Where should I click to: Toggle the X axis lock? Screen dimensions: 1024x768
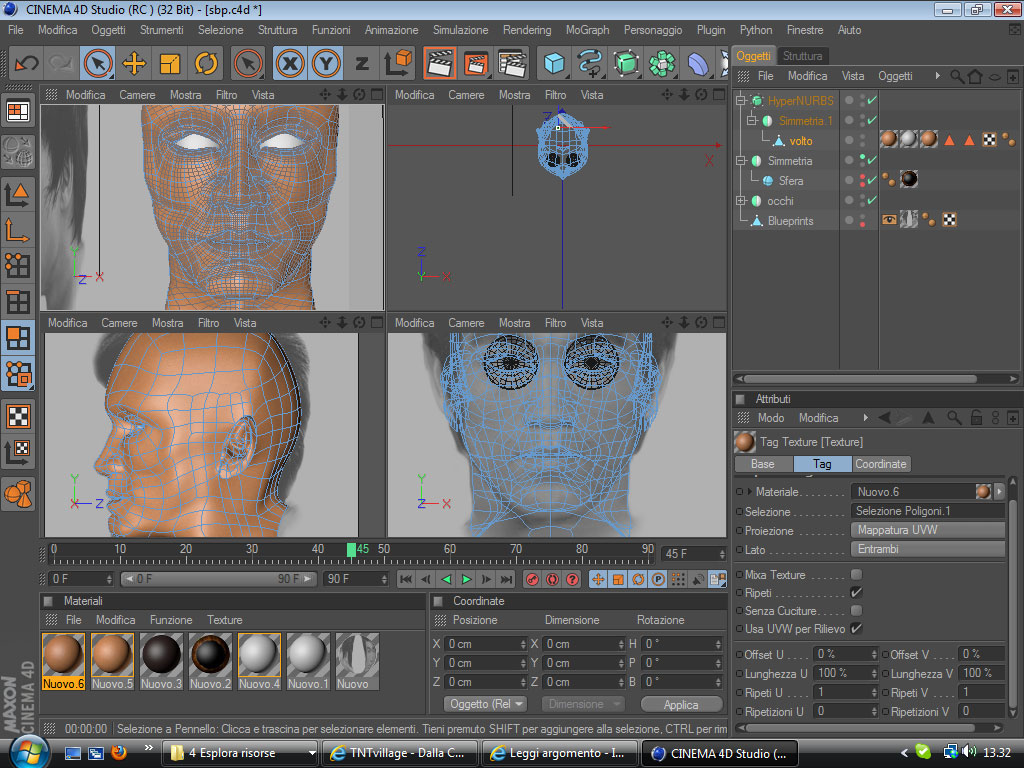[290, 63]
